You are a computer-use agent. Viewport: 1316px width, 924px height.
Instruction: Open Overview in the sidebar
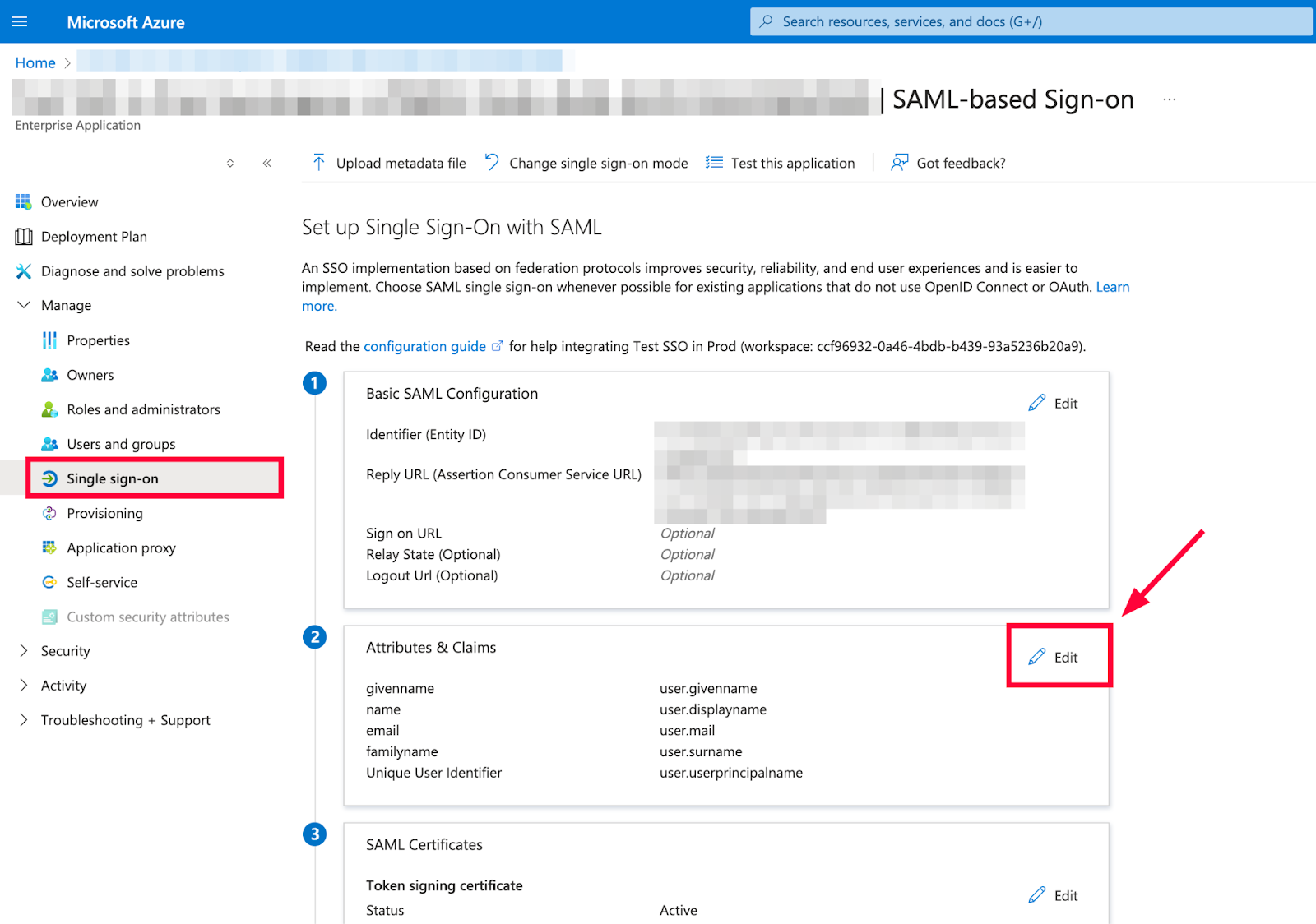70,202
